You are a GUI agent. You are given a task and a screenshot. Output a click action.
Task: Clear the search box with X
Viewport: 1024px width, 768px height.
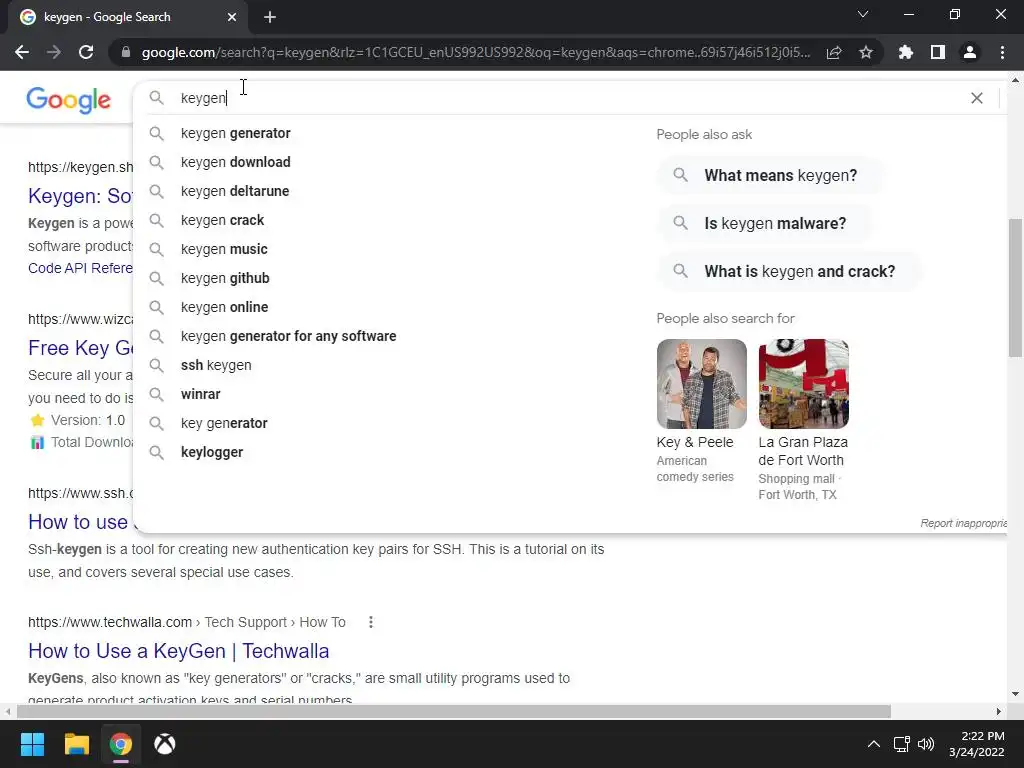(977, 98)
